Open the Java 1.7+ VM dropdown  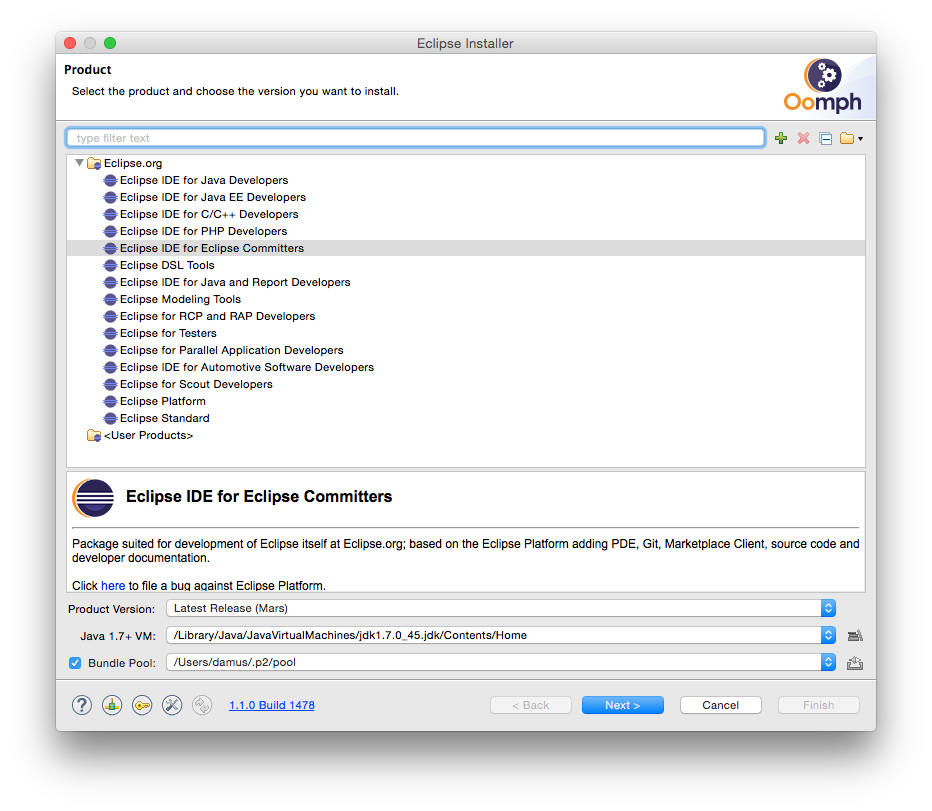(x=501, y=635)
